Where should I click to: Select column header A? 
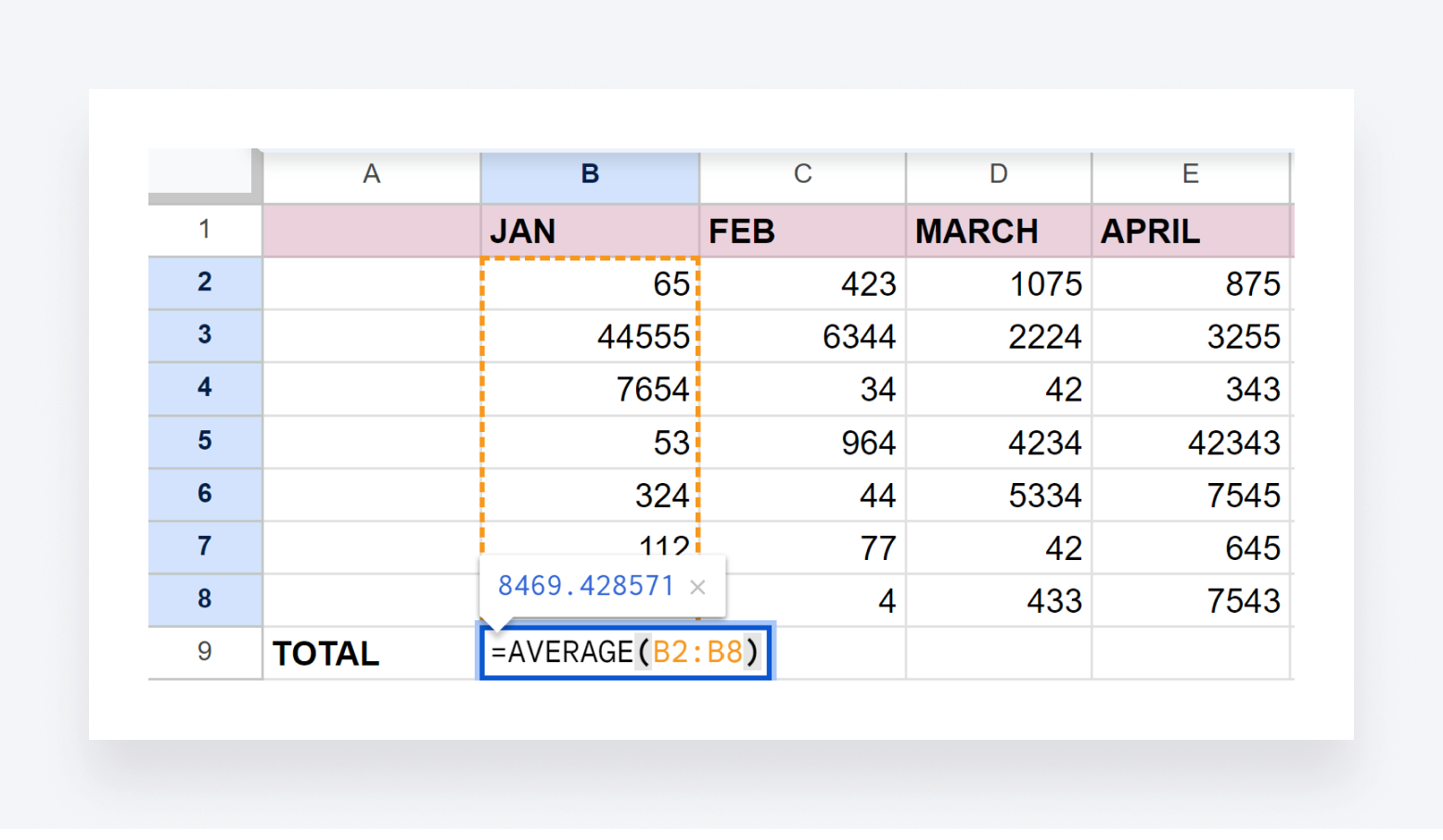point(371,173)
